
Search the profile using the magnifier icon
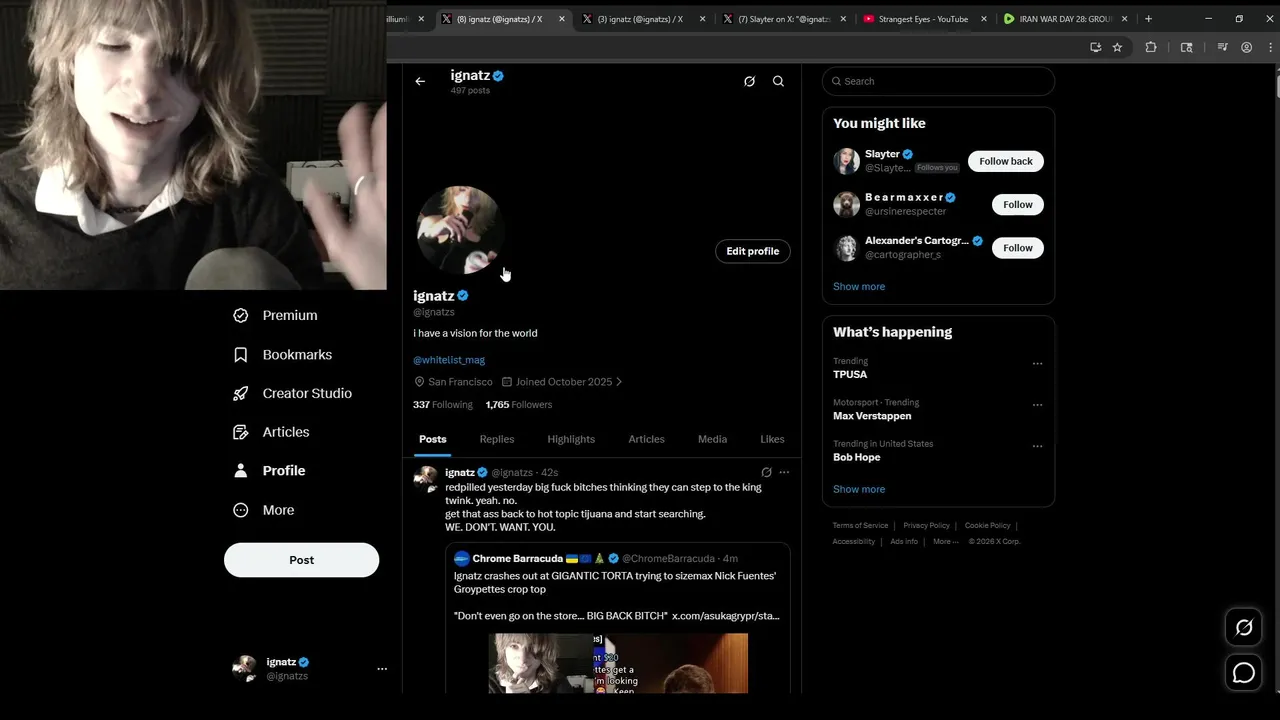coord(778,81)
